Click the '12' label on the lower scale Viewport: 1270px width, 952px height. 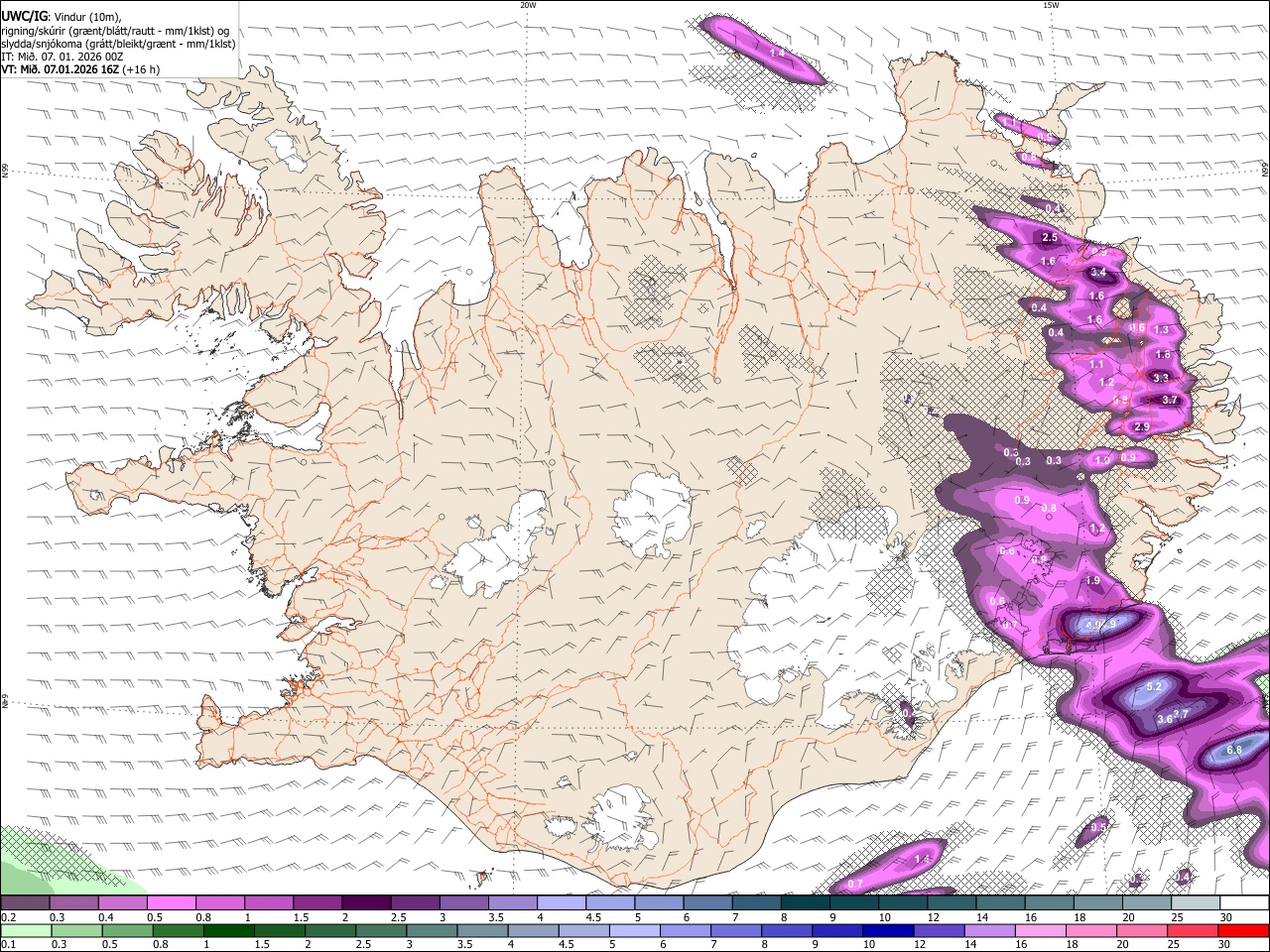click(920, 945)
